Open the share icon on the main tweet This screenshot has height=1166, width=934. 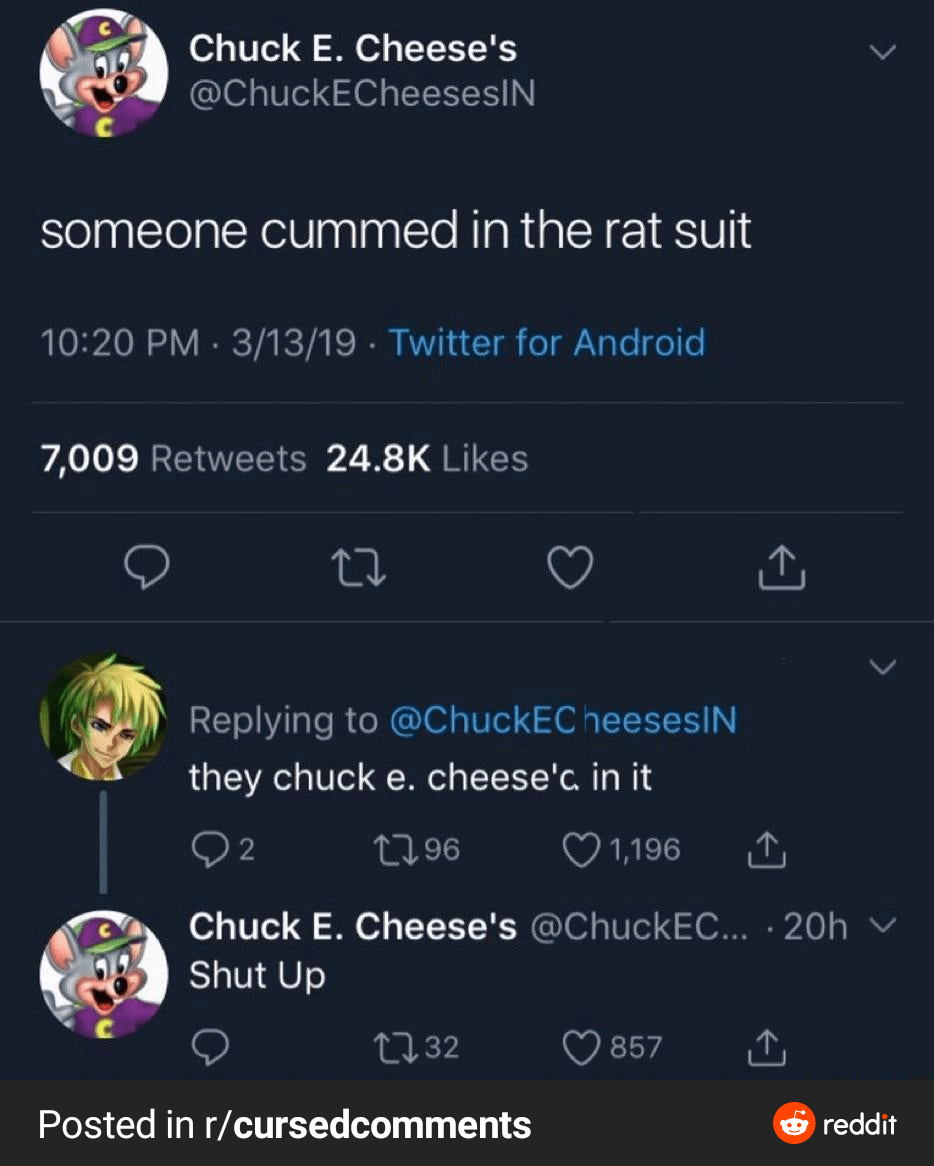tap(781, 567)
